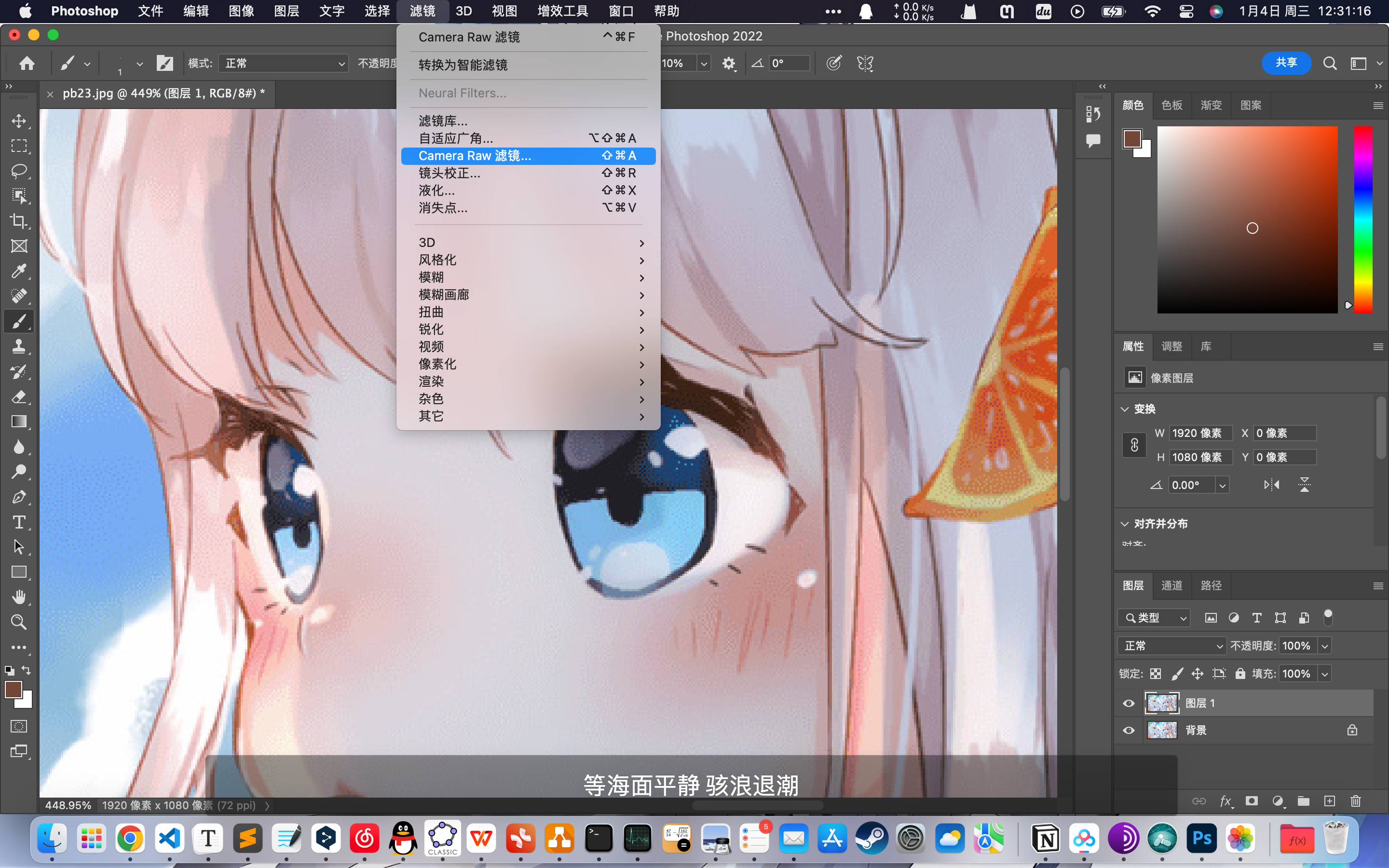
Task: Hide the 背景 layer visibility eye
Action: tap(1129, 730)
